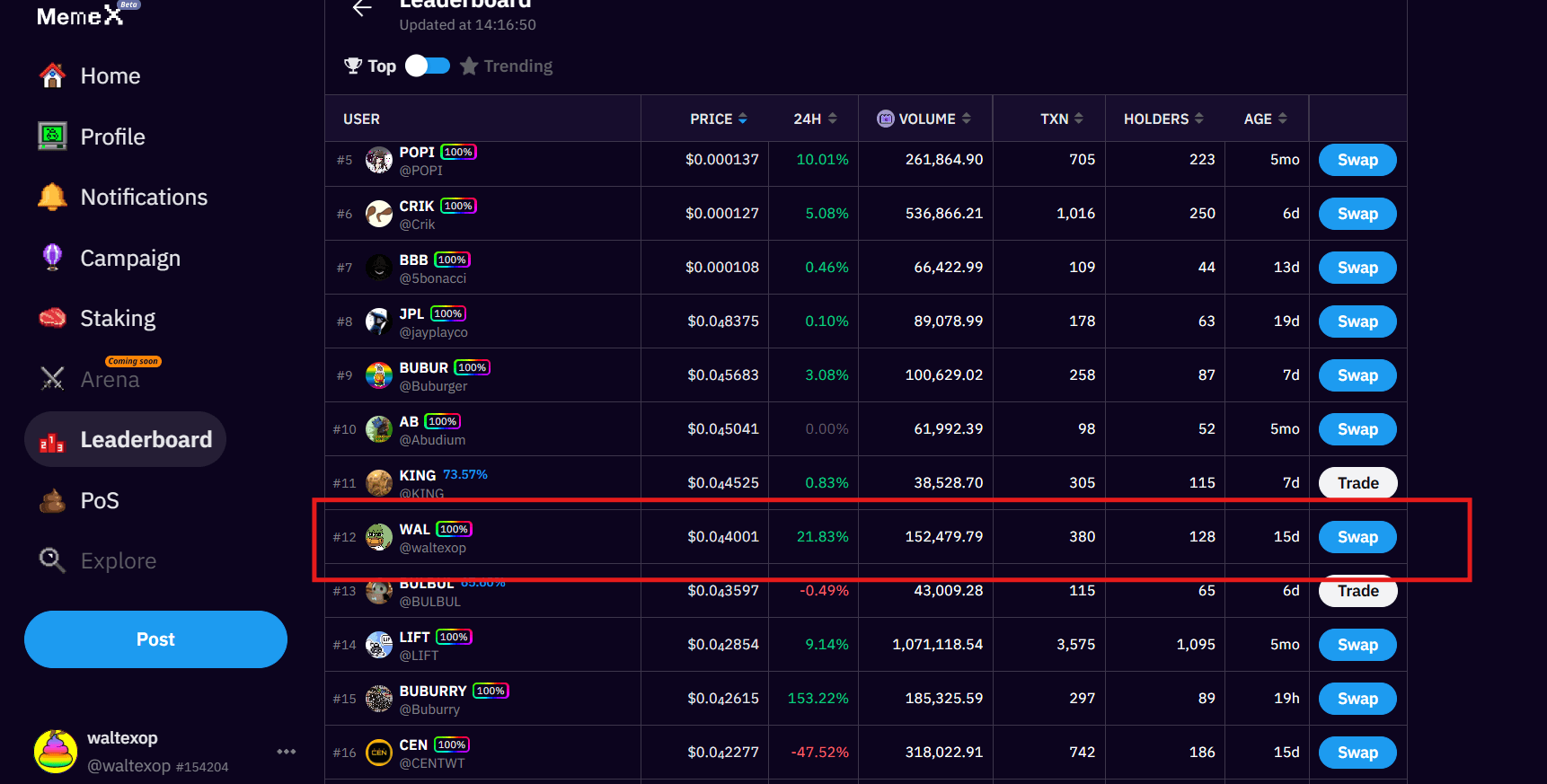Sort the table by VOLUME column
This screenshot has height=784, width=1547.
925,119
